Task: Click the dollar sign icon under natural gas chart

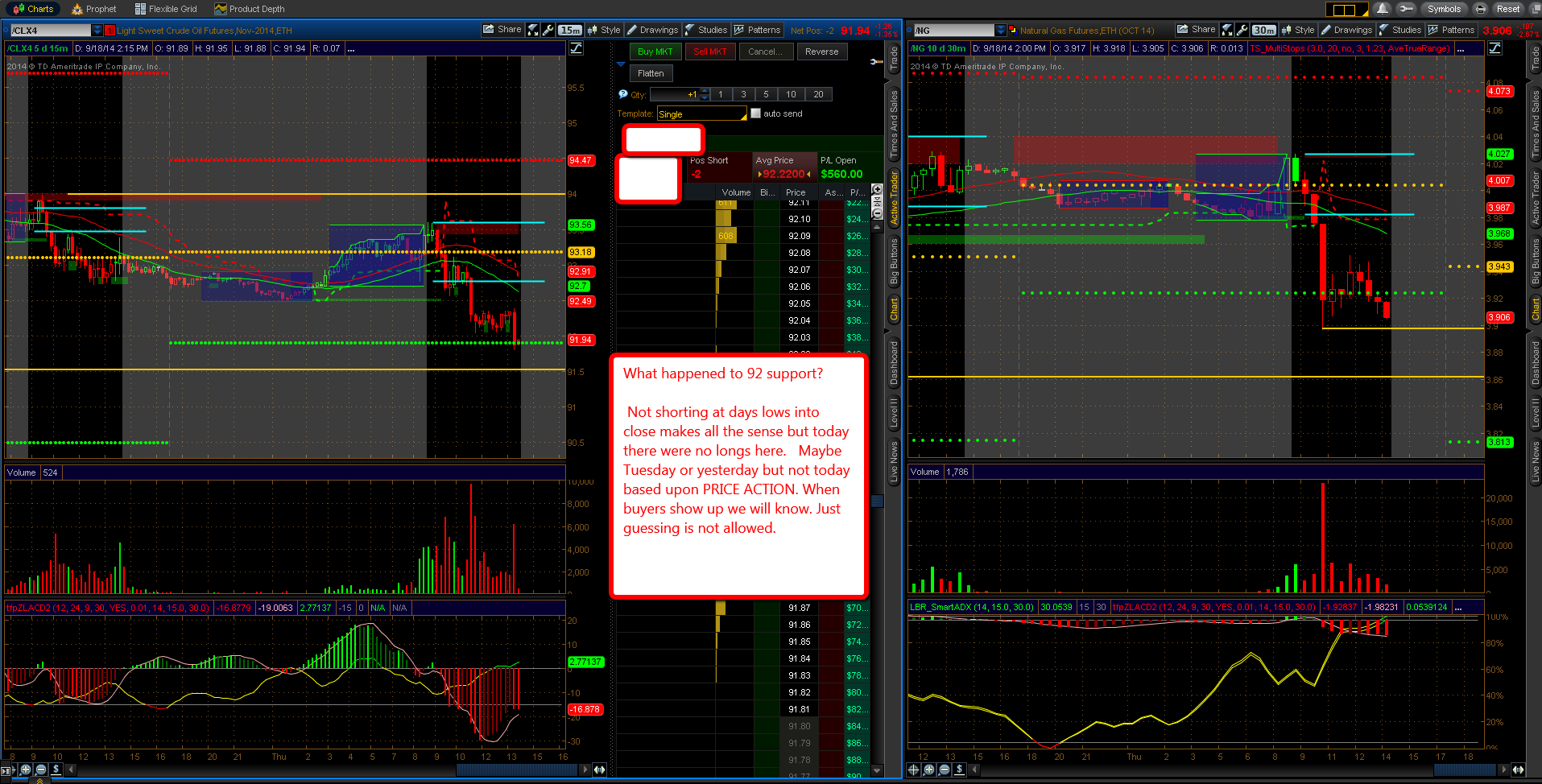Action: coord(959,770)
